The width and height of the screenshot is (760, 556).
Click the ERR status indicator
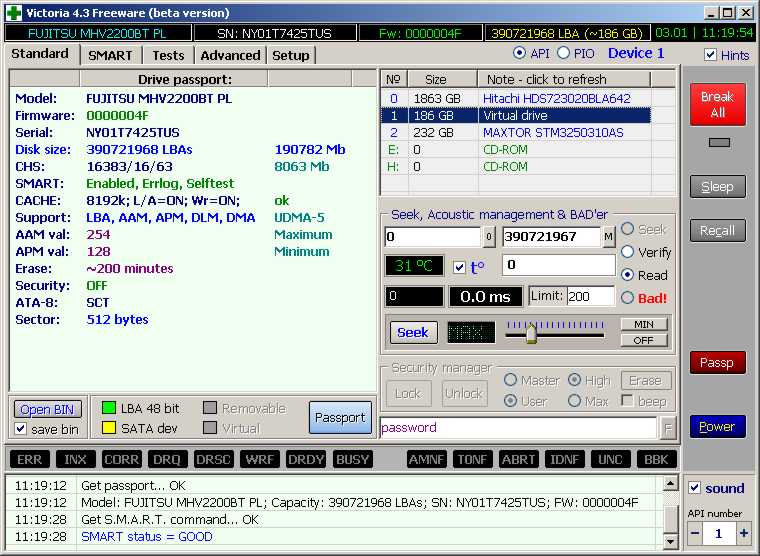click(x=30, y=460)
